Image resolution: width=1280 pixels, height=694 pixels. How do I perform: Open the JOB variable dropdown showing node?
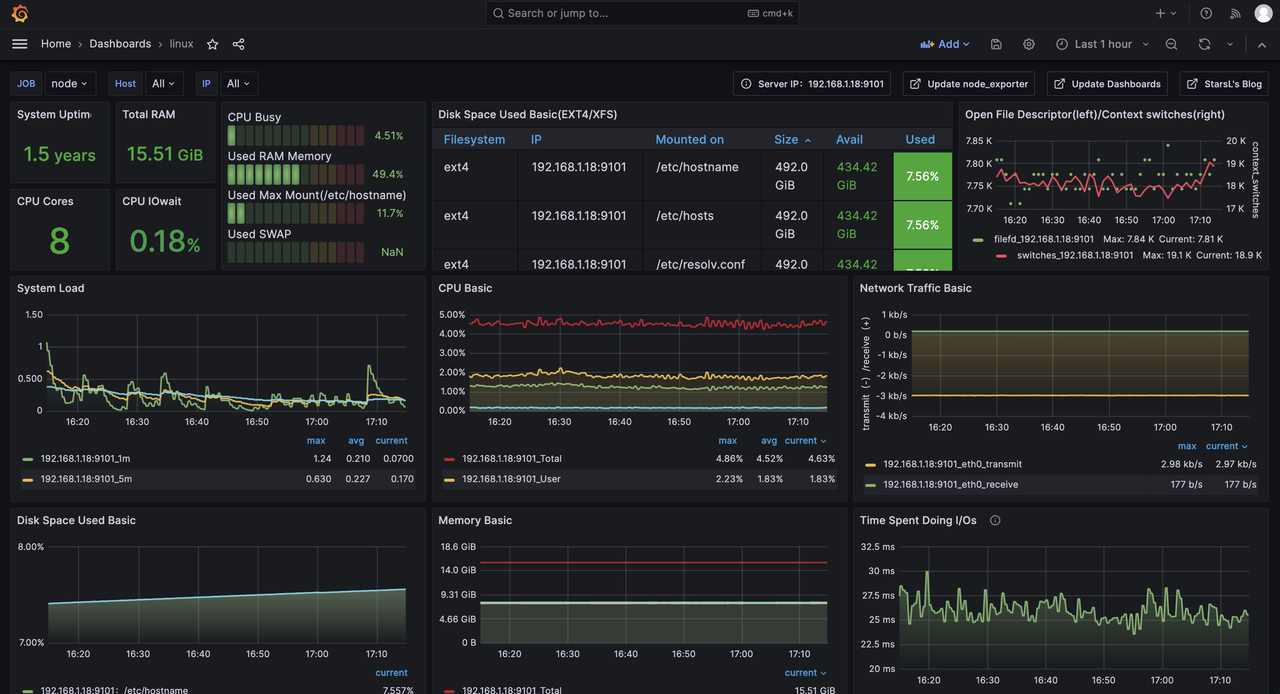pos(70,84)
